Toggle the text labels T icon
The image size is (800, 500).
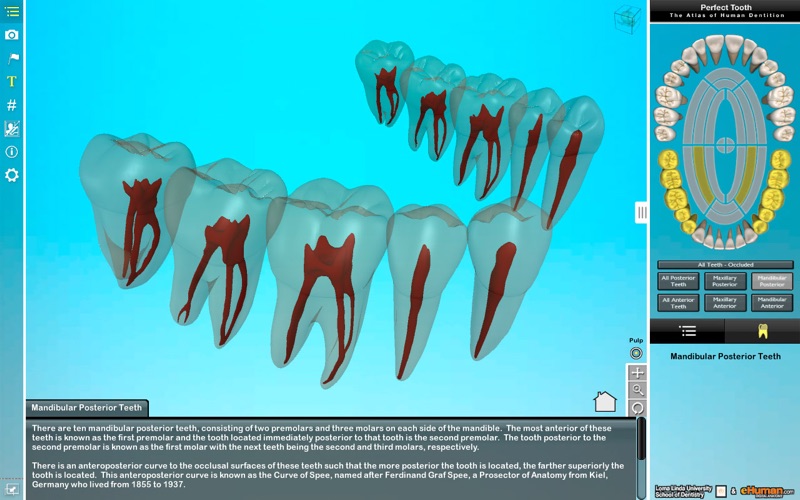pos(12,81)
